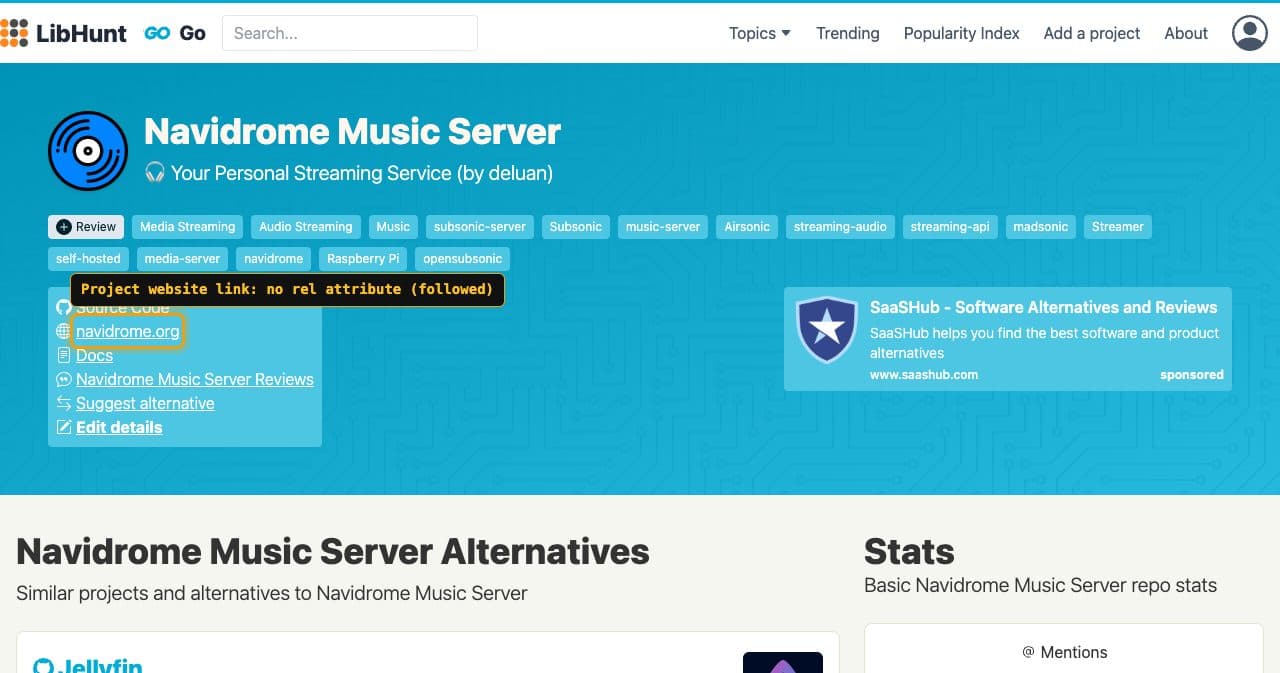1280x673 pixels.
Task: Click the Go section label
Action: pyautogui.click(x=193, y=33)
